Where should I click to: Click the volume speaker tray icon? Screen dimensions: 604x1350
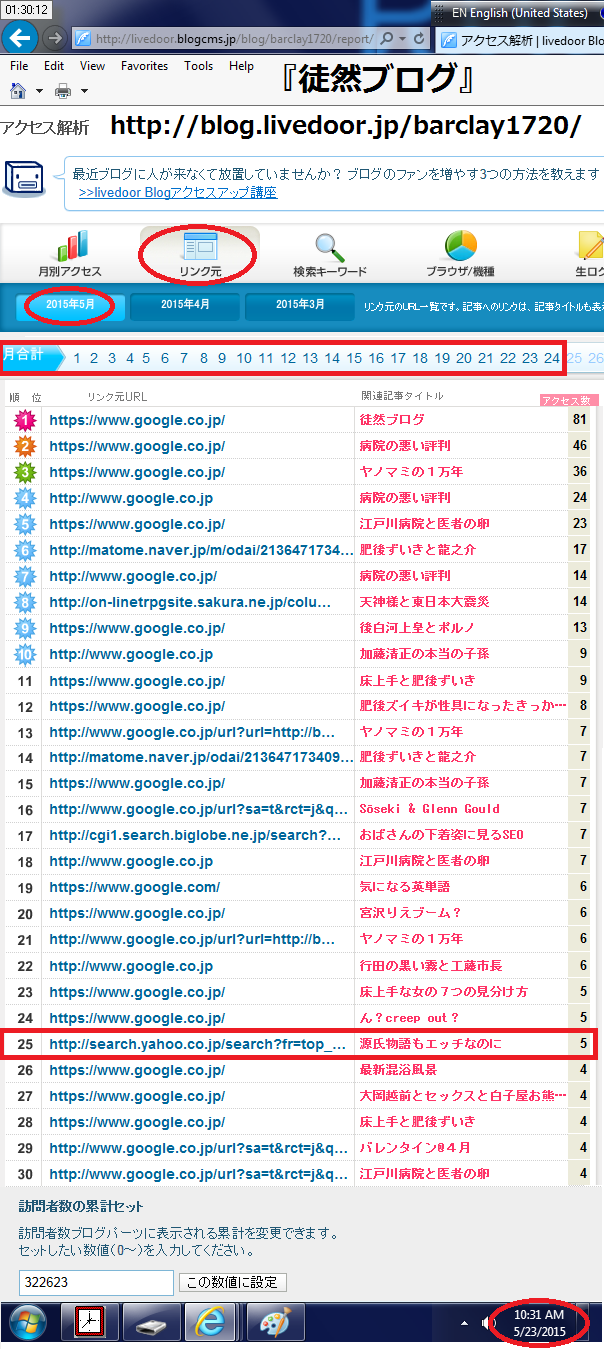pos(489,1323)
